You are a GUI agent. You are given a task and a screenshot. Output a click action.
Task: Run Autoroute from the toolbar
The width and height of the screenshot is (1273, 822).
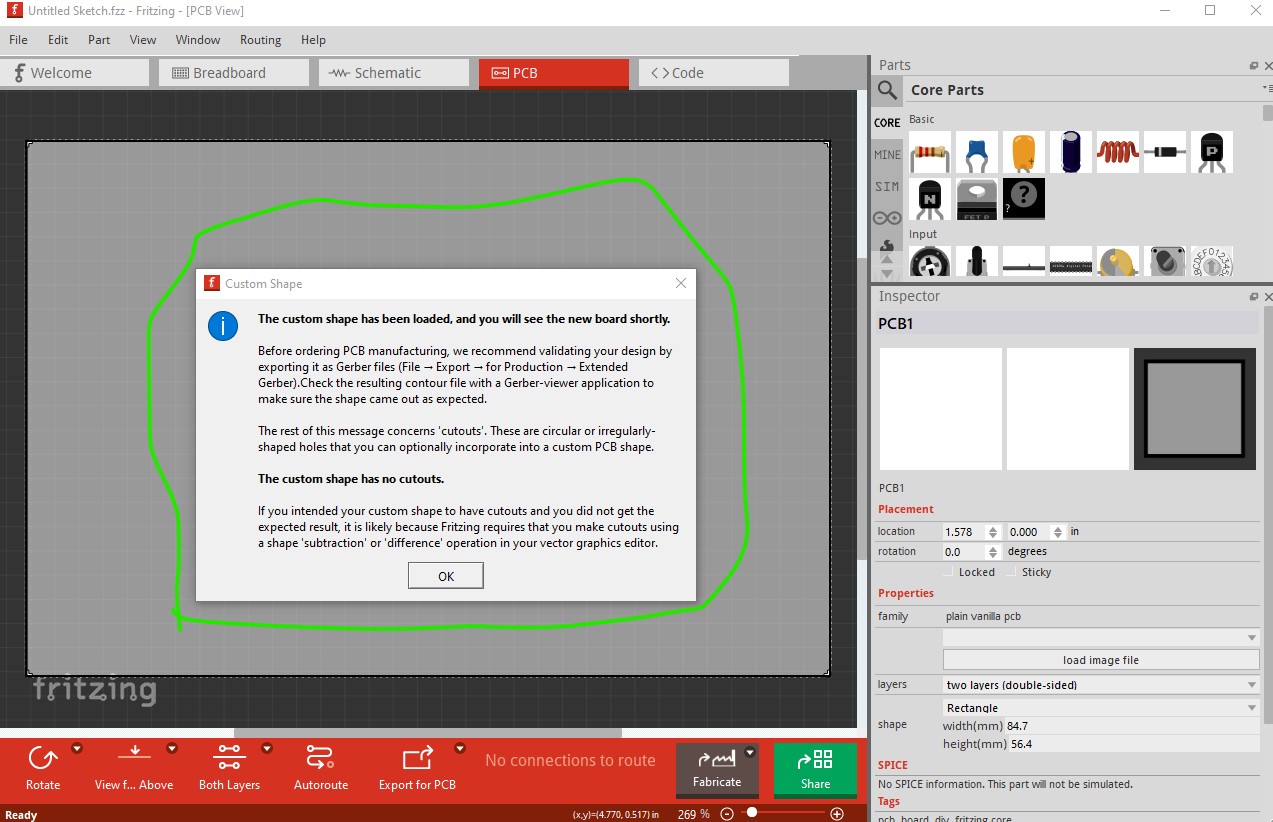pyautogui.click(x=321, y=757)
